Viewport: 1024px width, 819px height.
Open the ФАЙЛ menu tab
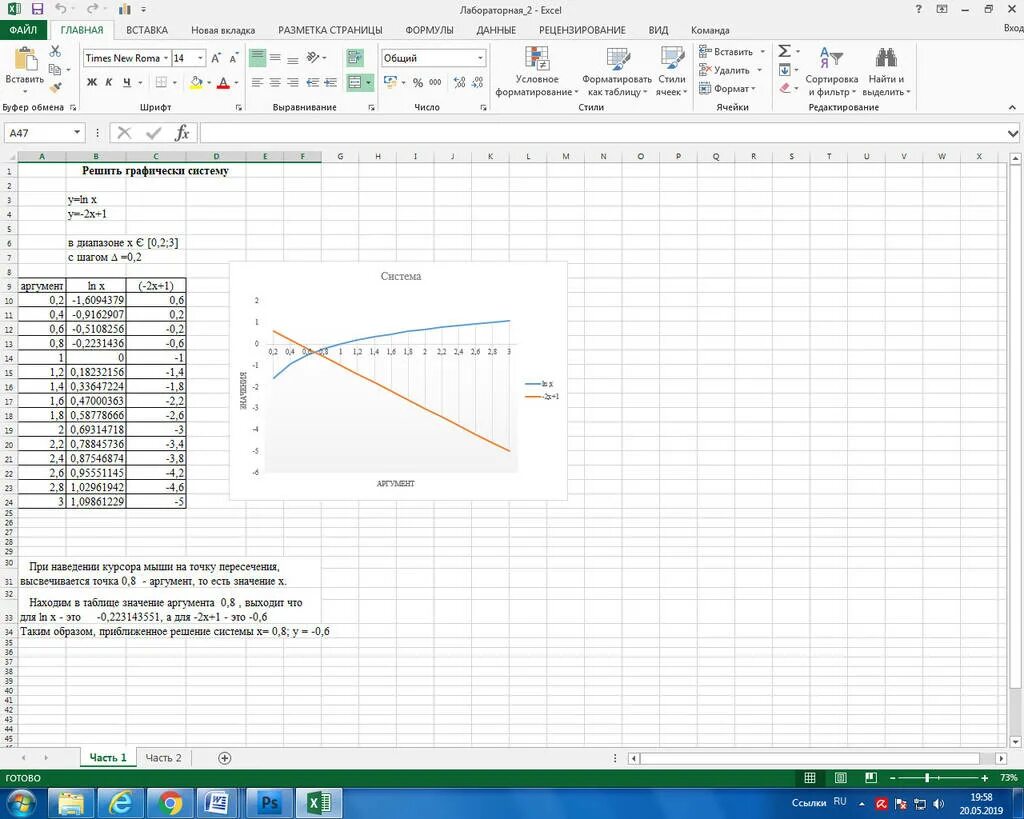click(23, 30)
